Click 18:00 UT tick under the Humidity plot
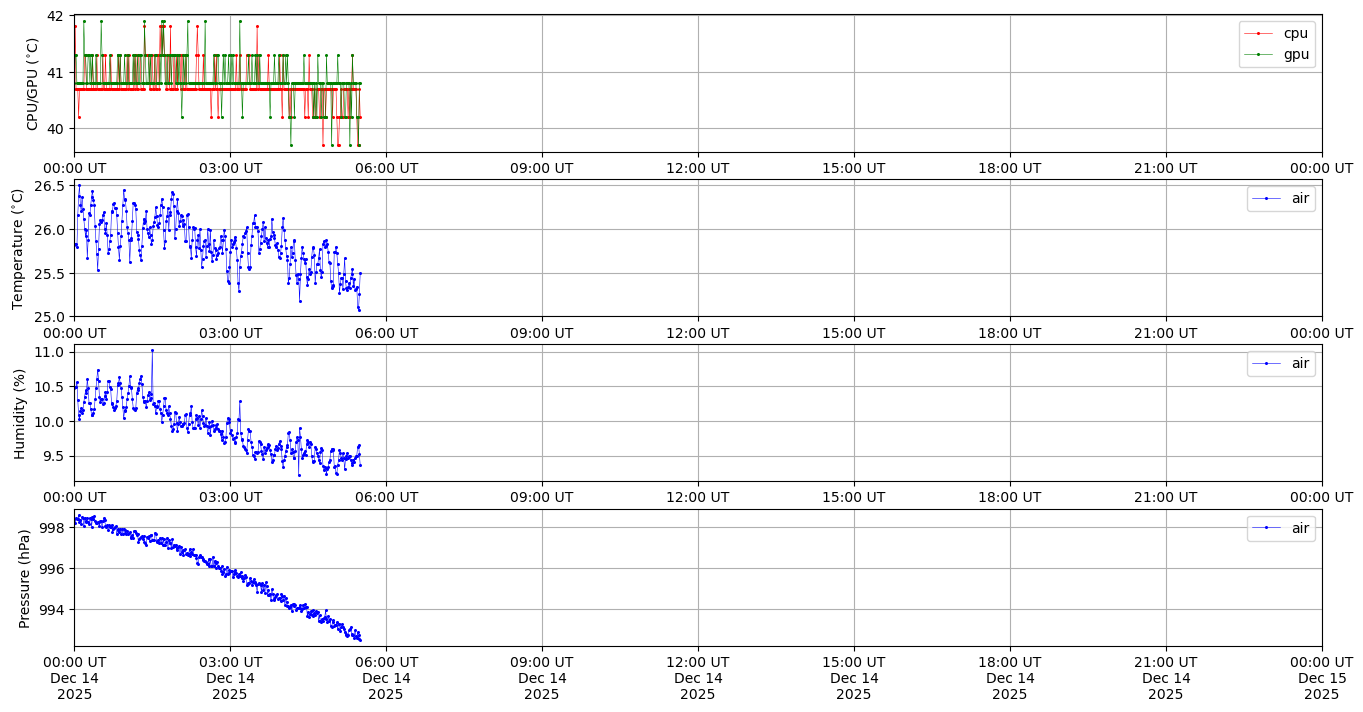 point(1009,497)
